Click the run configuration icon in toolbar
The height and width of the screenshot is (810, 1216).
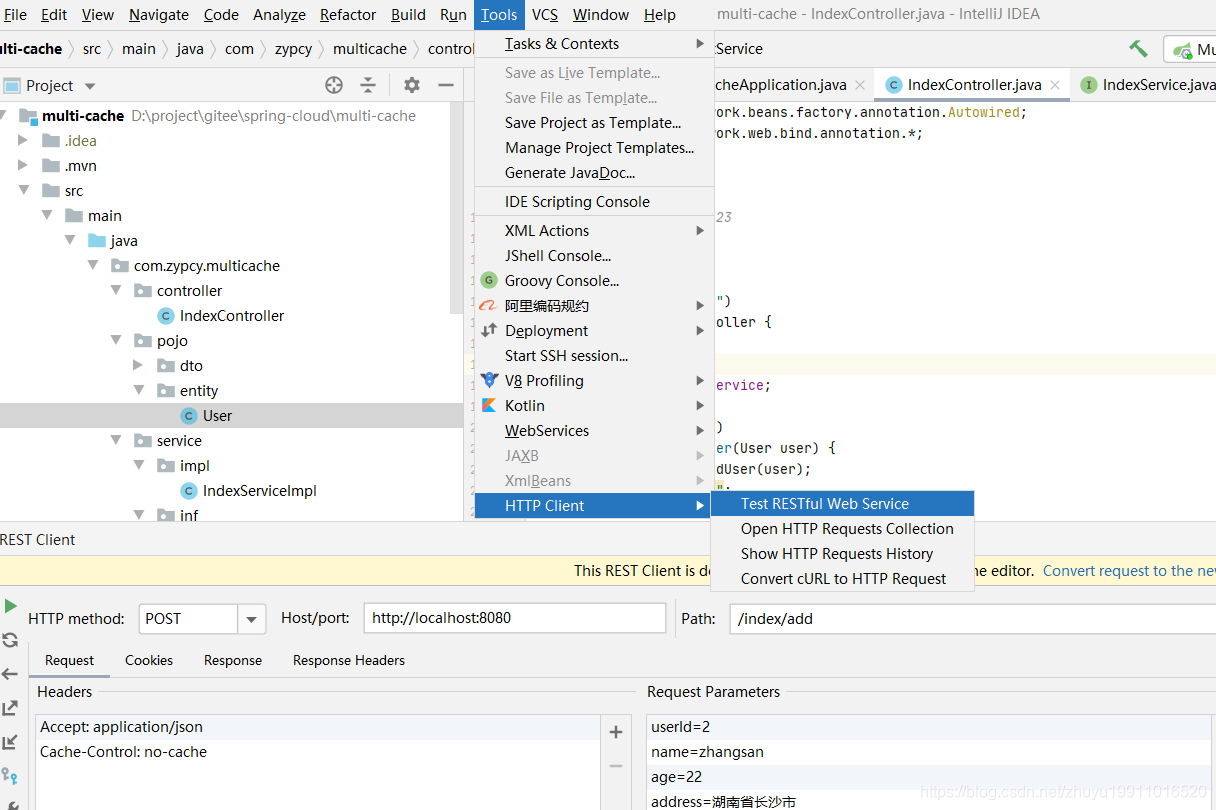click(1183, 49)
